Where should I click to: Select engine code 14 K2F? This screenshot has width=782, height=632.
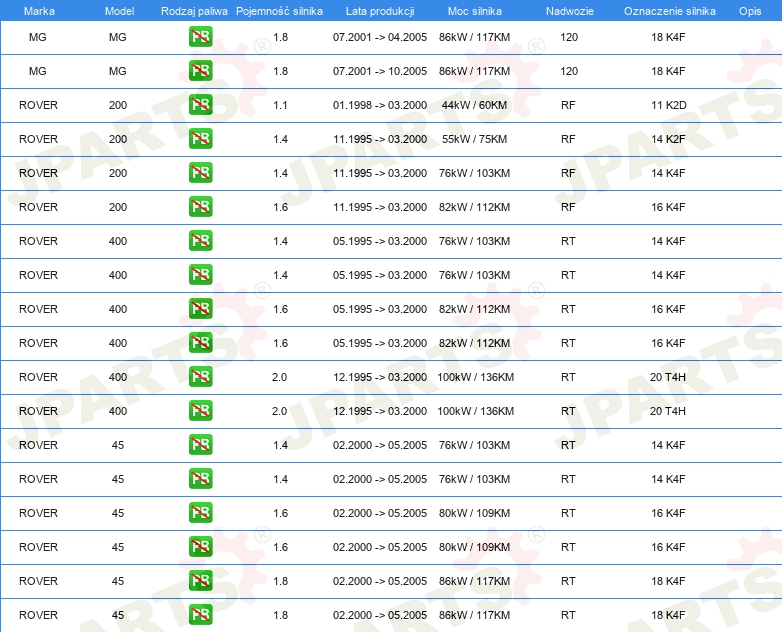(x=668, y=139)
